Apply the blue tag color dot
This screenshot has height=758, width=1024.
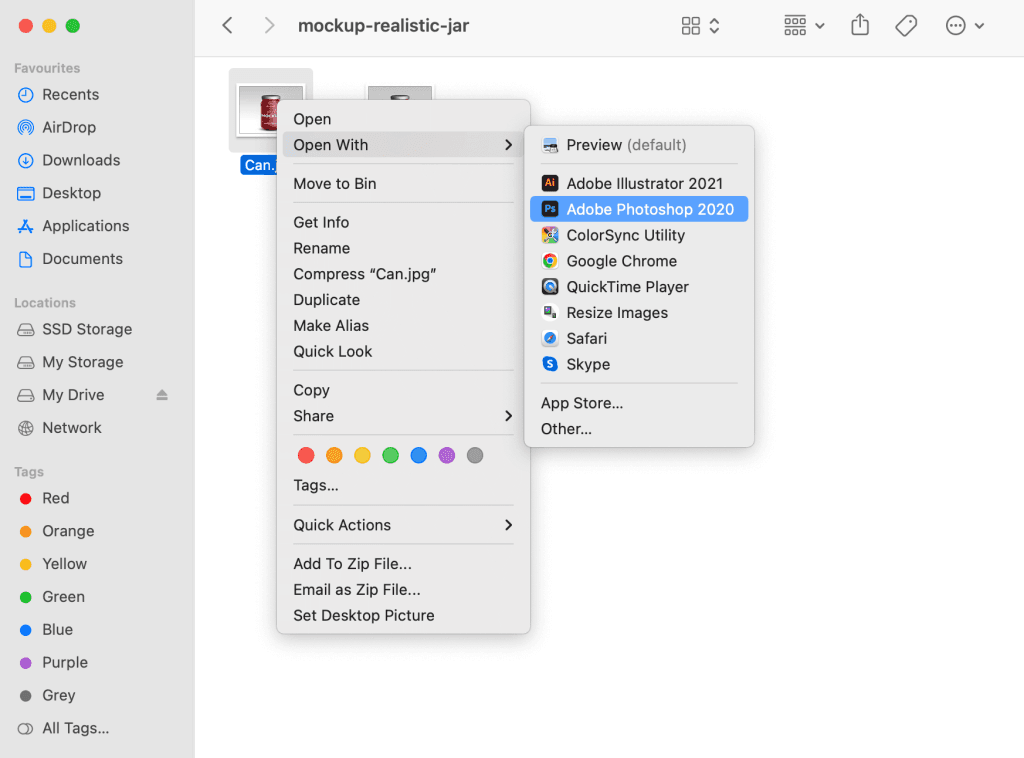419,455
